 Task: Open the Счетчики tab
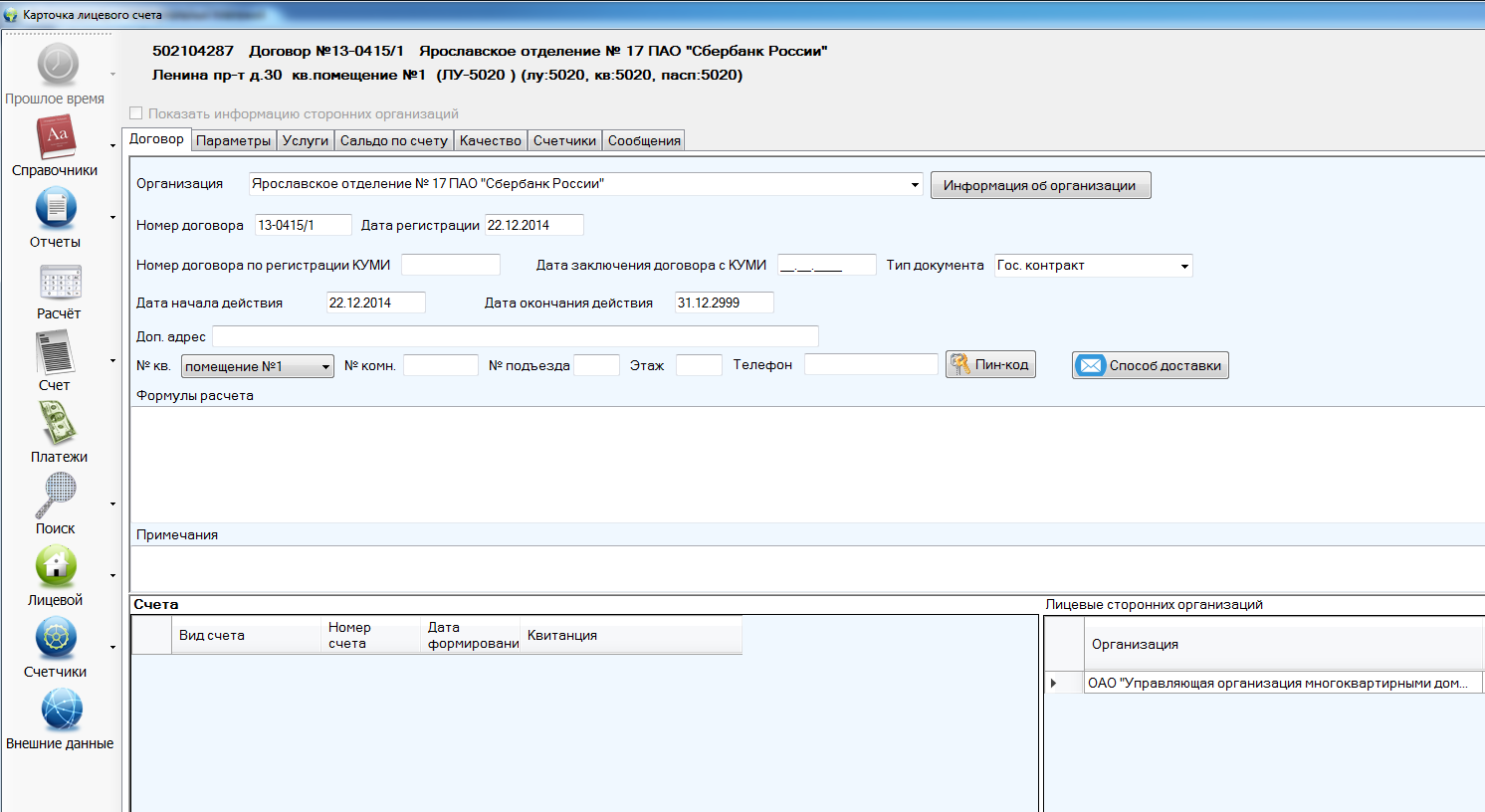(564, 140)
